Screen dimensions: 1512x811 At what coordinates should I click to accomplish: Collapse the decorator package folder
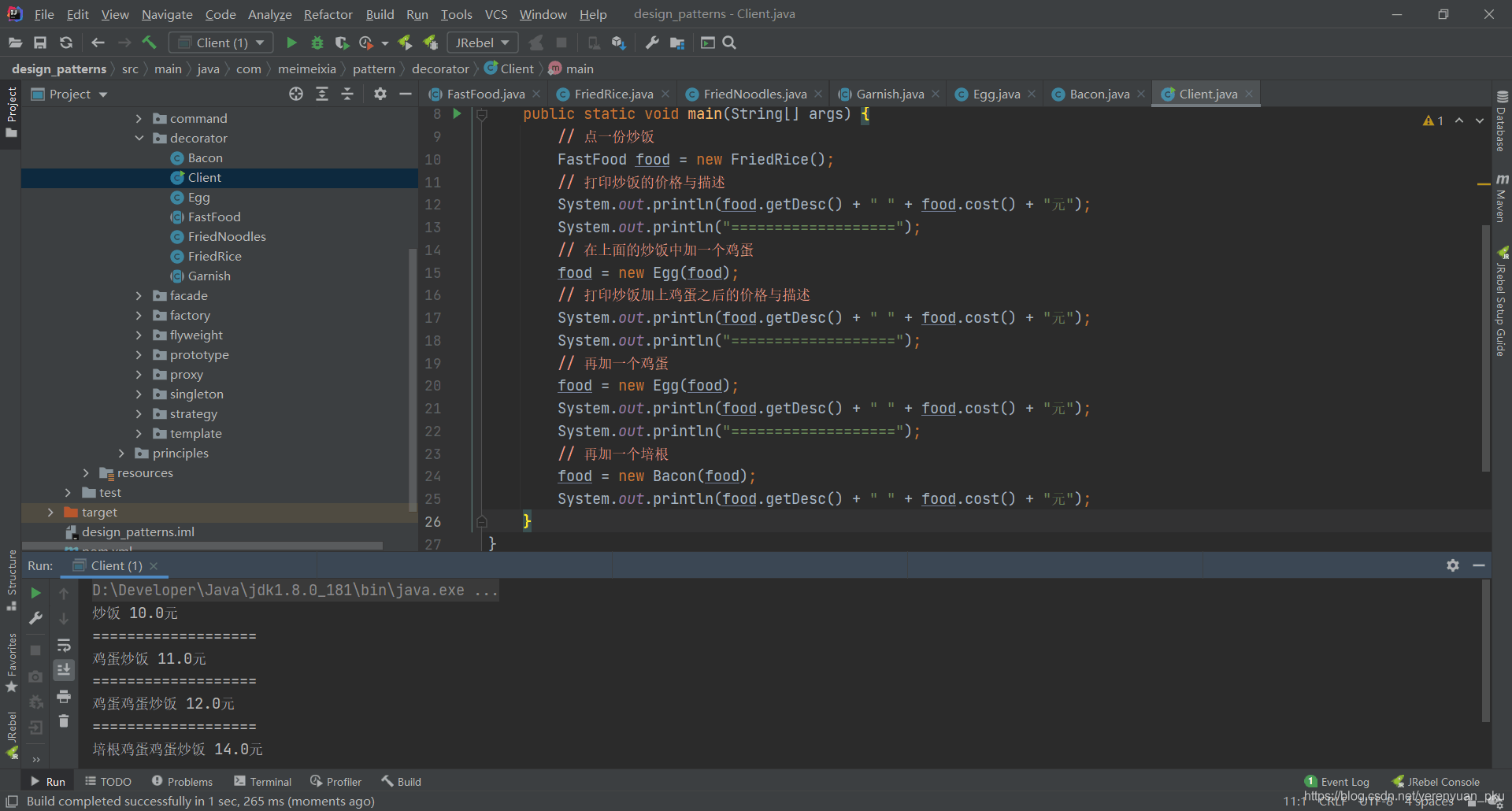click(139, 138)
